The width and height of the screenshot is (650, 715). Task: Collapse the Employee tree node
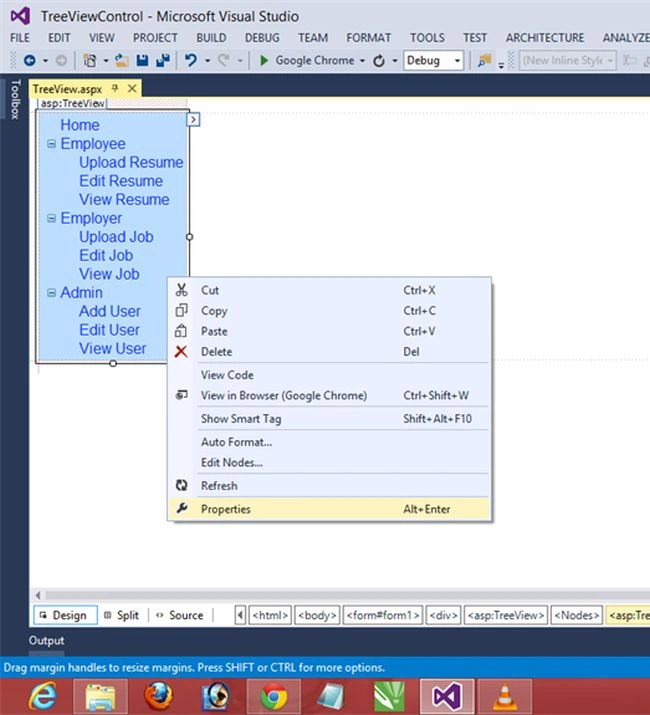click(52, 144)
